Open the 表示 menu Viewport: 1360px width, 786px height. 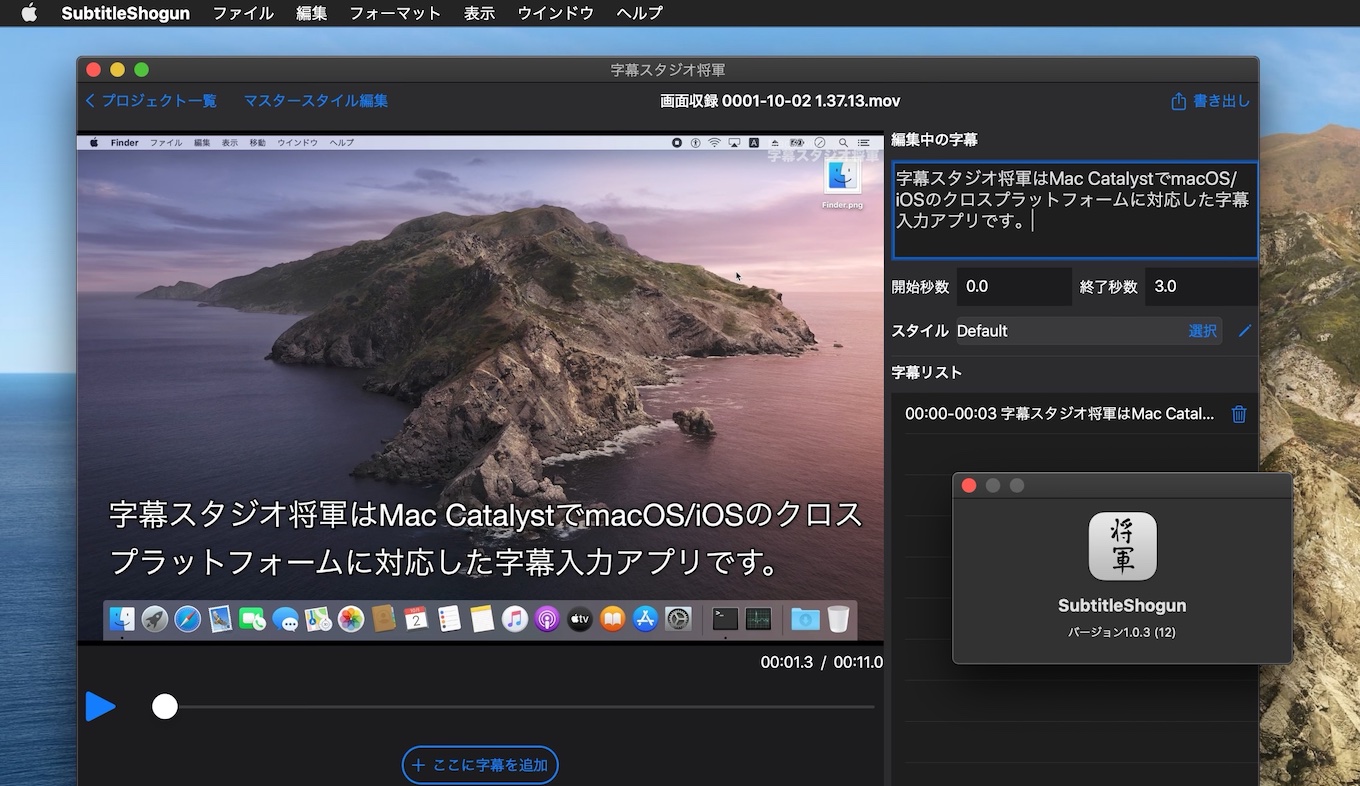[x=479, y=13]
